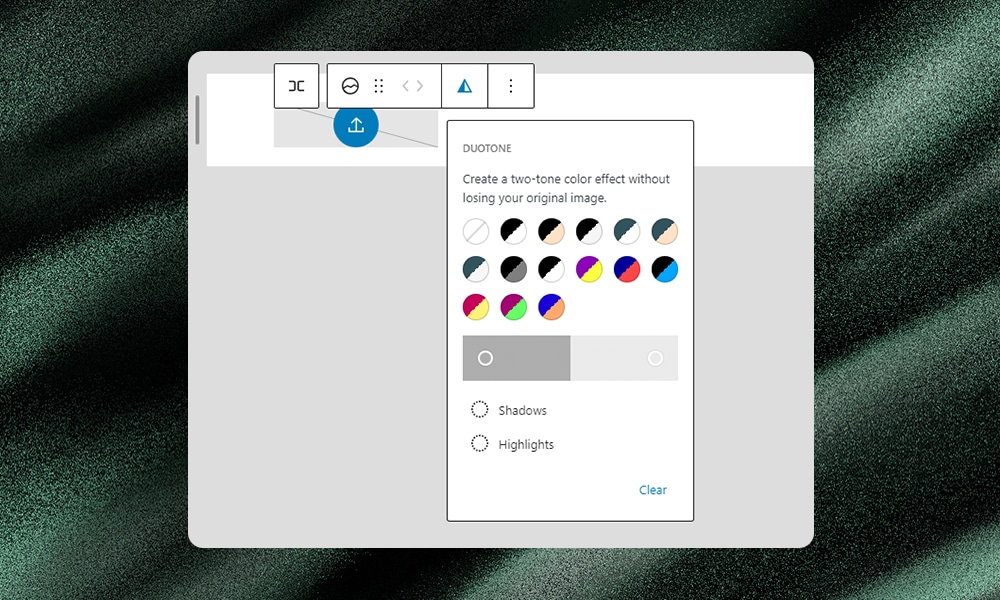The height and width of the screenshot is (600, 1000).
Task: Open the block options three-dot icon
Action: (511, 86)
